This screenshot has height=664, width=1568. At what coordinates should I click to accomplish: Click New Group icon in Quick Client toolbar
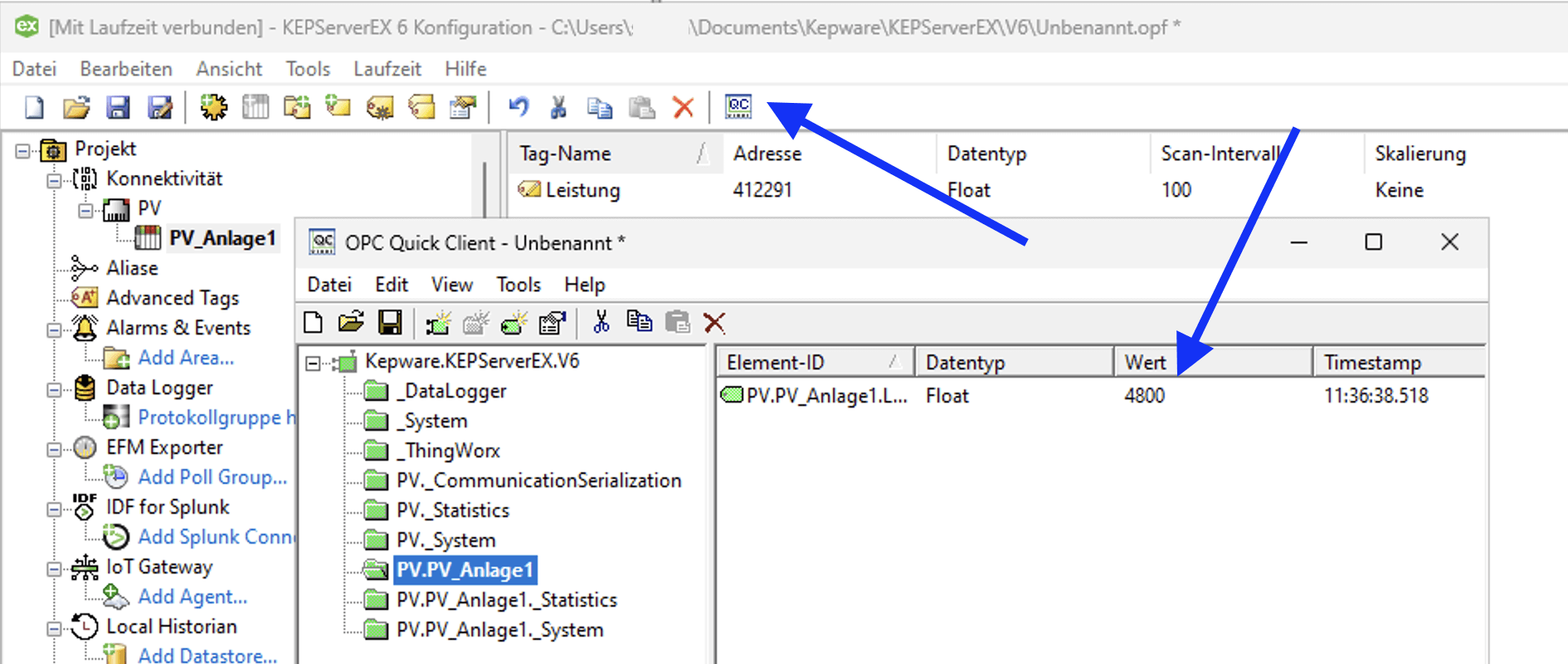476,322
